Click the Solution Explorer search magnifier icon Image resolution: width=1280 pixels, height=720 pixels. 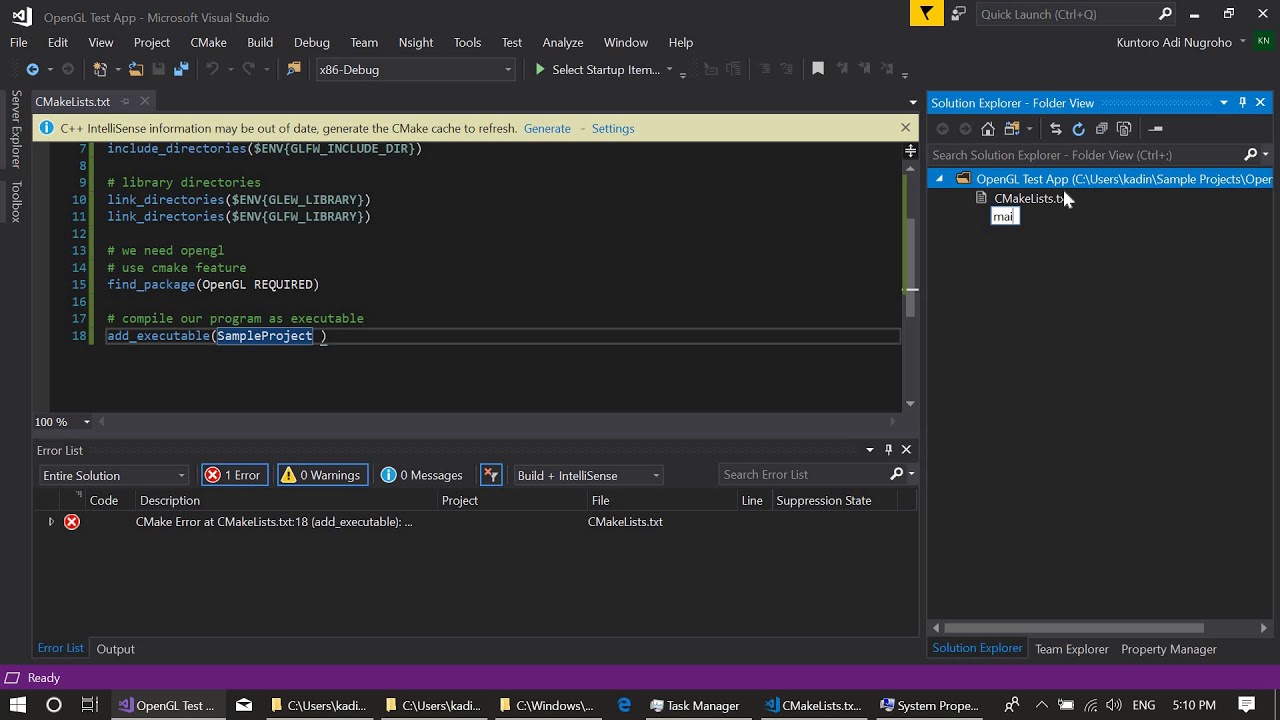coord(1250,154)
